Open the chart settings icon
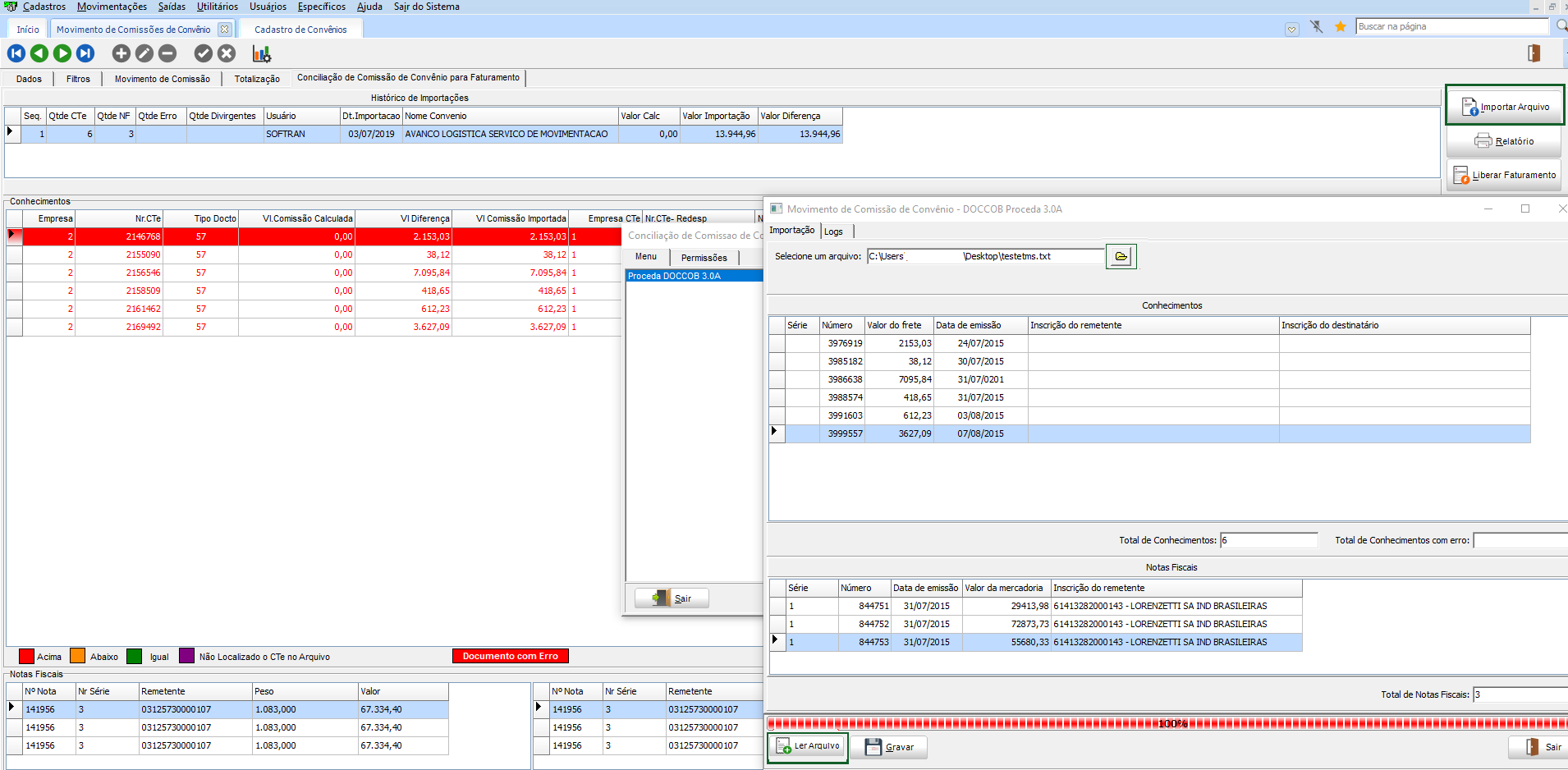This screenshot has width=1568, height=770. tap(261, 54)
